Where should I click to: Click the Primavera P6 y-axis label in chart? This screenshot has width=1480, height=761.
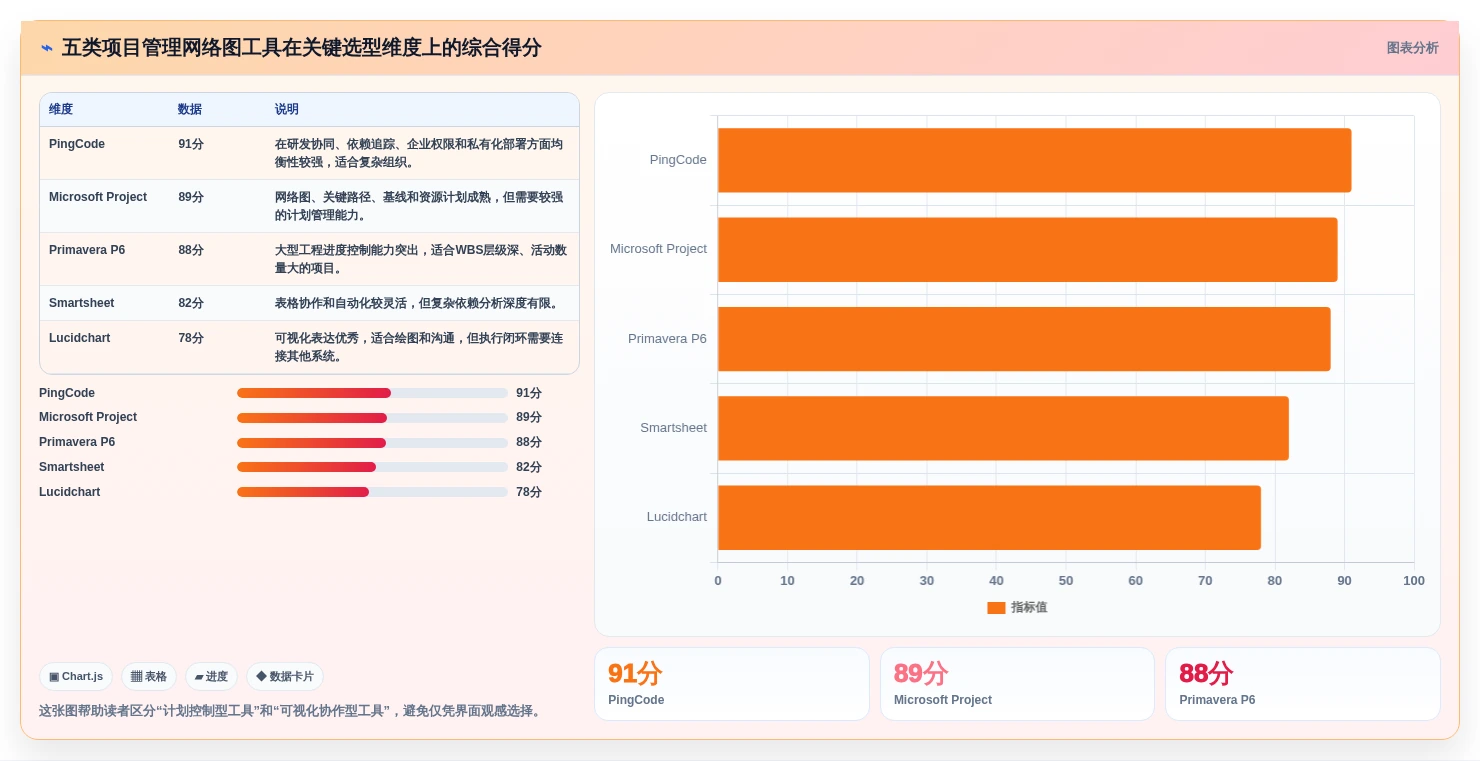[x=667, y=339]
